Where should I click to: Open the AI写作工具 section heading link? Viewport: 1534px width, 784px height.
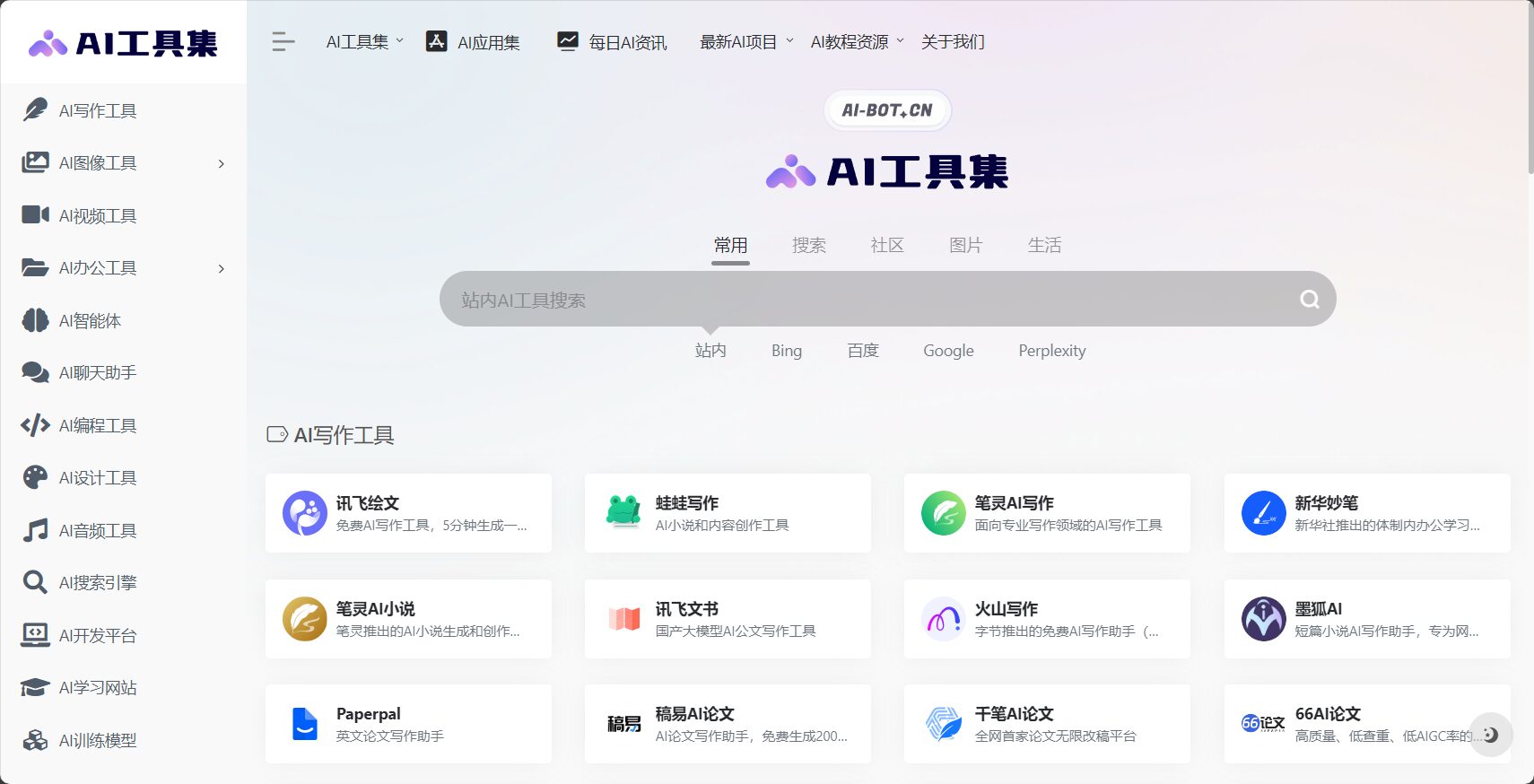tap(344, 435)
